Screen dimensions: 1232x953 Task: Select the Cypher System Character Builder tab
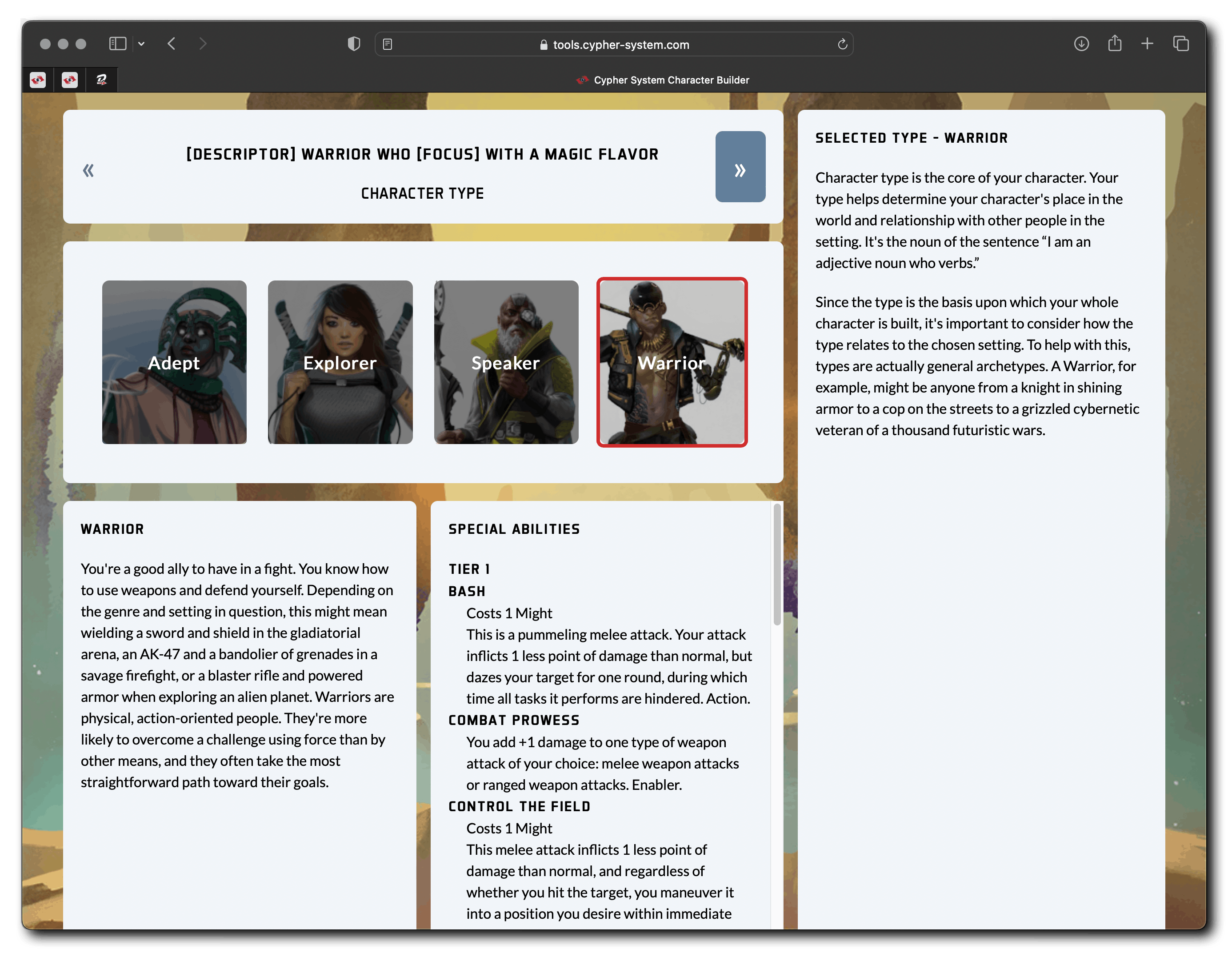tap(663, 80)
